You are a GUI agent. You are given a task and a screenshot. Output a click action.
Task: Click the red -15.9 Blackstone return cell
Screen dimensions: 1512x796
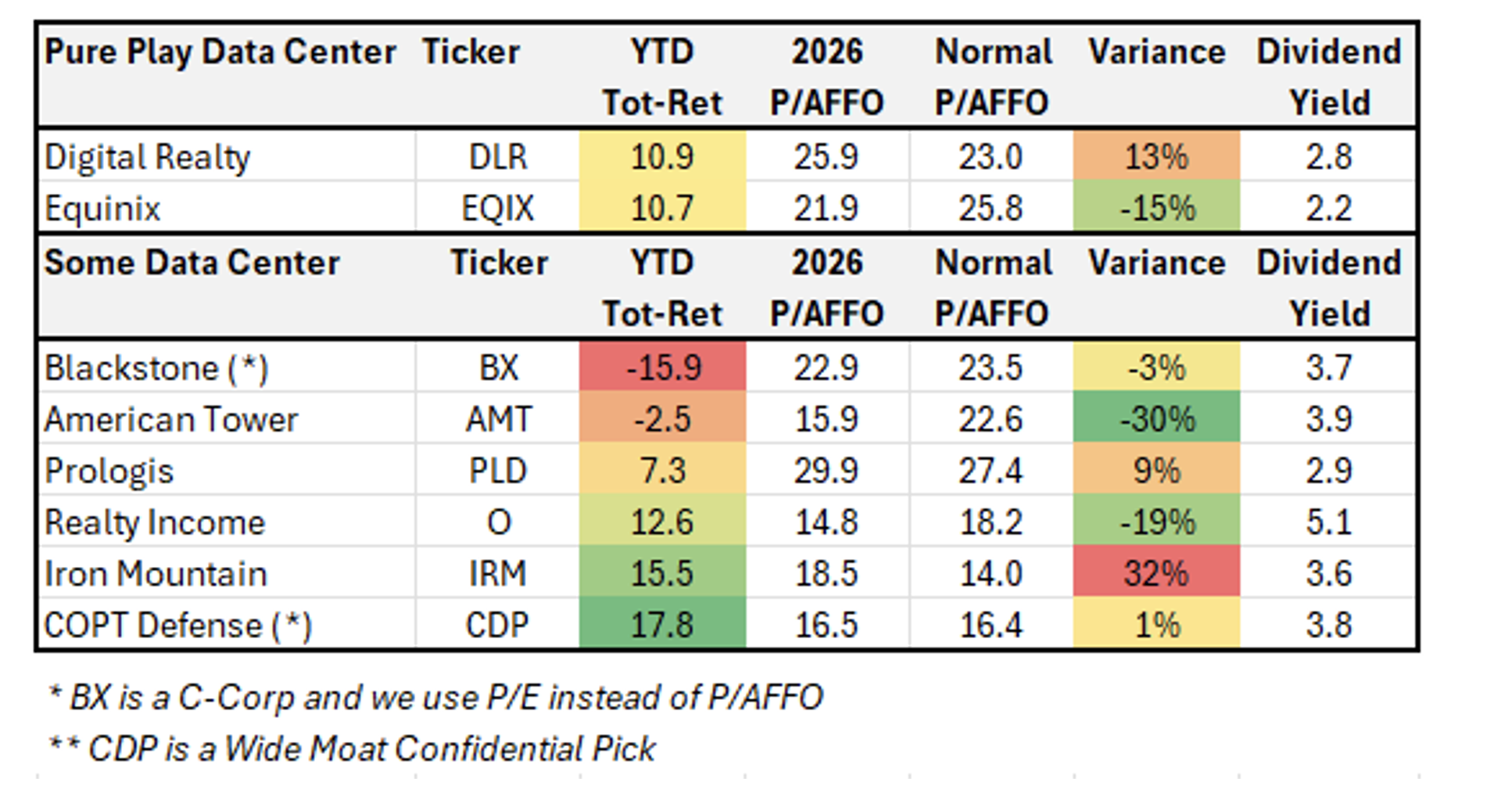tap(662, 368)
